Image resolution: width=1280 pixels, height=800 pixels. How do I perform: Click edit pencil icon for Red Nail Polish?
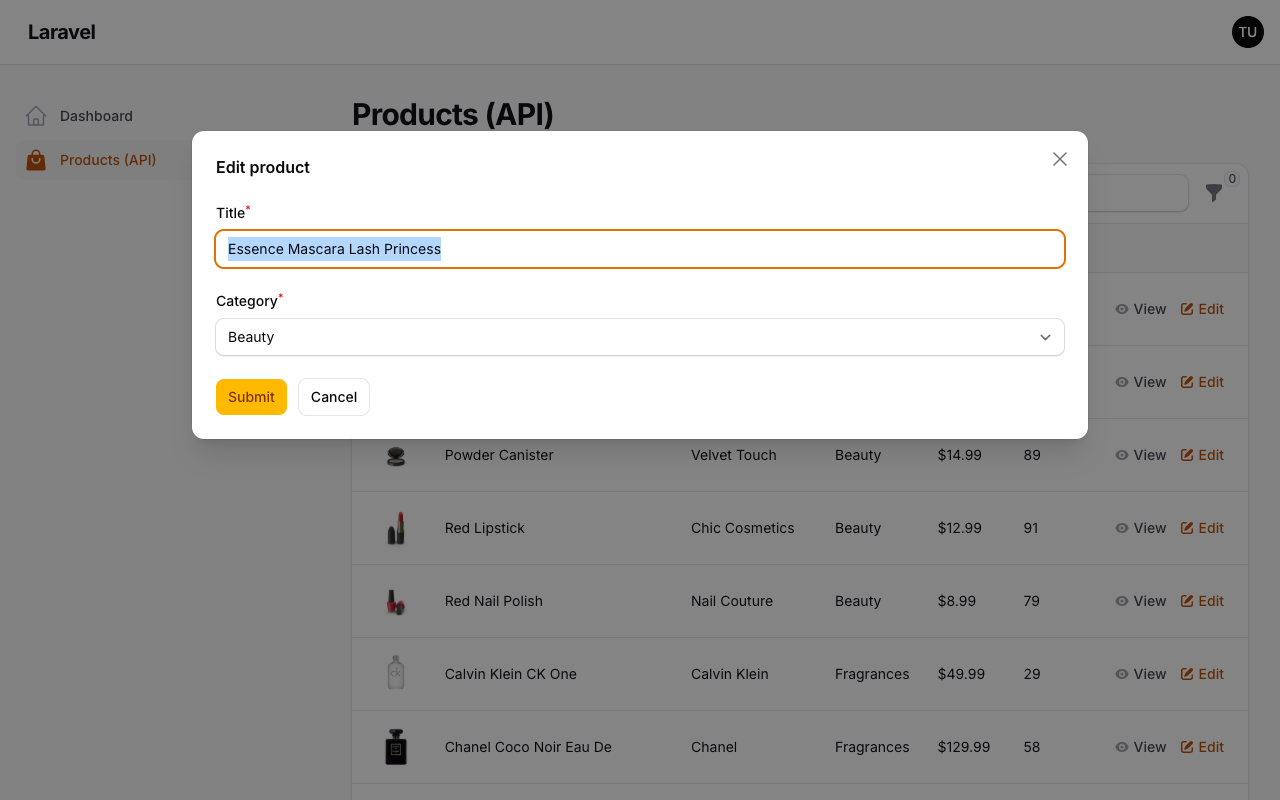click(x=1187, y=601)
